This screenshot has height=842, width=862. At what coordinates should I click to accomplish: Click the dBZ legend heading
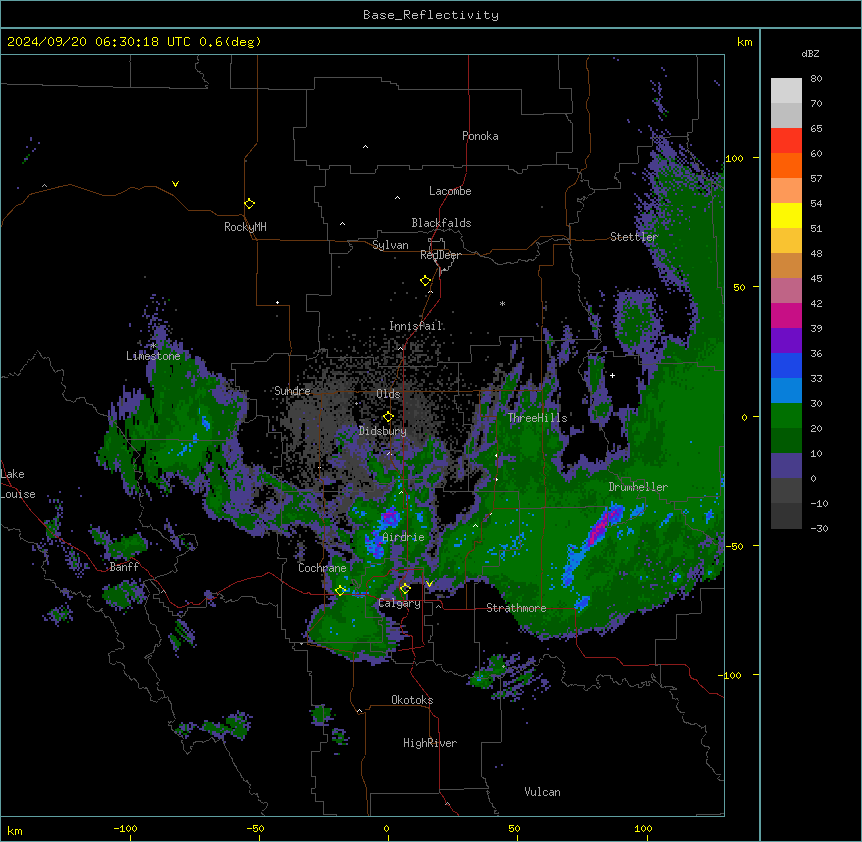click(x=810, y=54)
